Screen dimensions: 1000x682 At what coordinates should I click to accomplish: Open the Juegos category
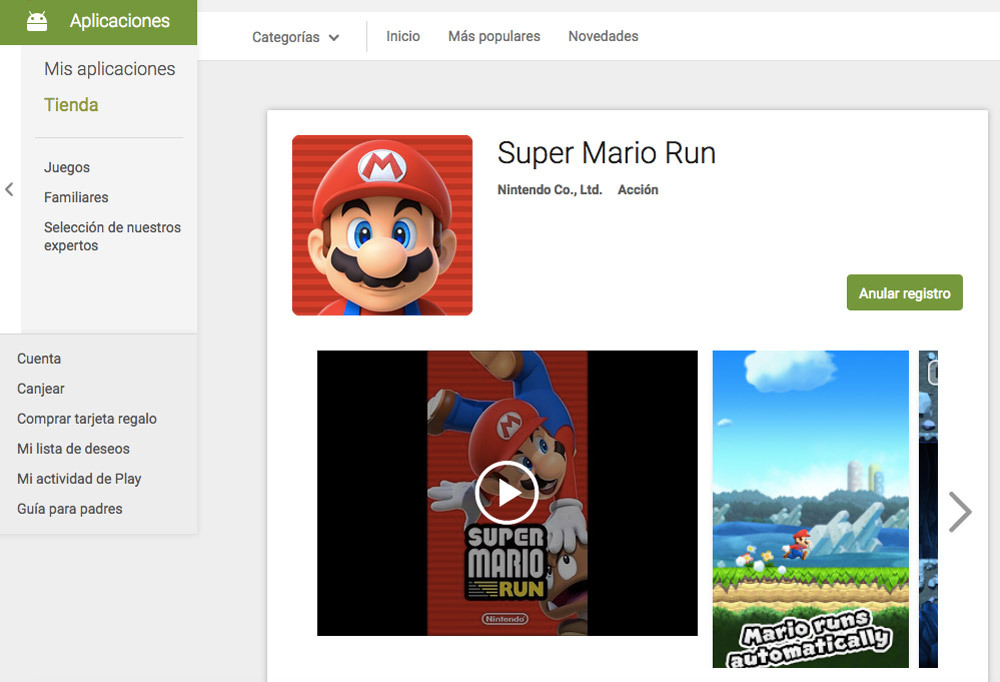(x=67, y=168)
